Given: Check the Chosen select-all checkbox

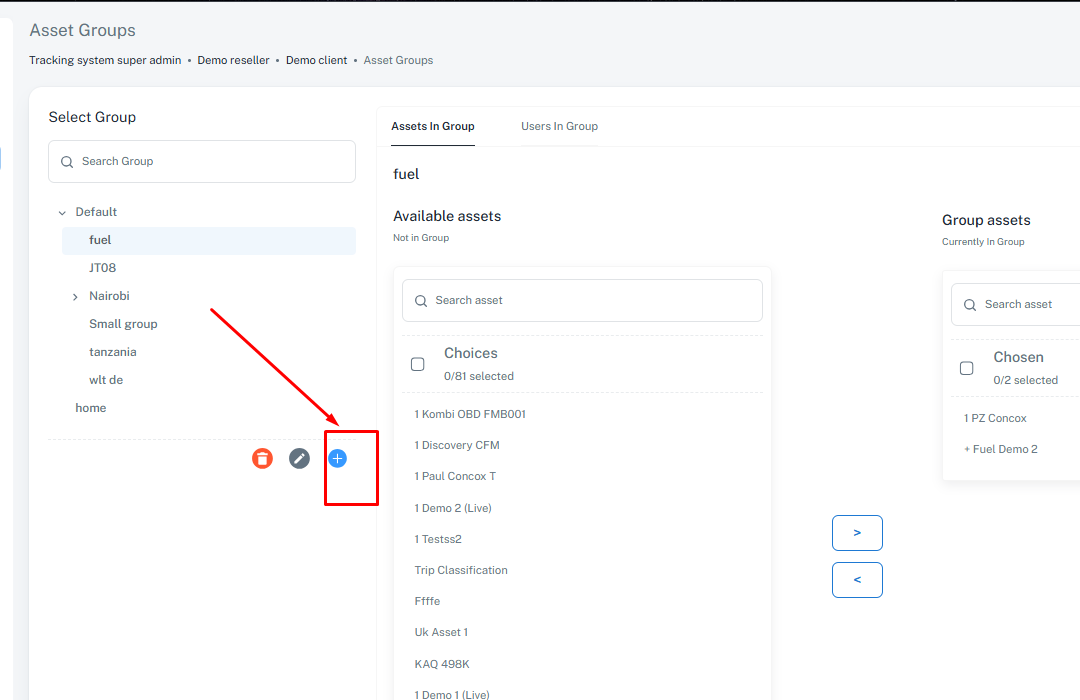Looking at the screenshot, I should coord(967,368).
